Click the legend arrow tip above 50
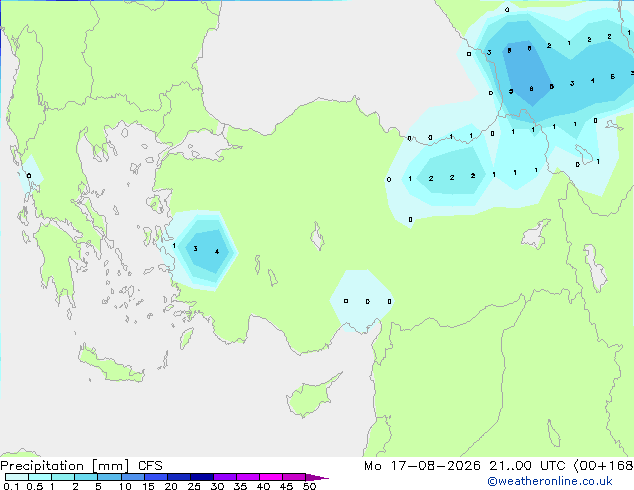The image size is (634, 490). [x=317, y=477]
